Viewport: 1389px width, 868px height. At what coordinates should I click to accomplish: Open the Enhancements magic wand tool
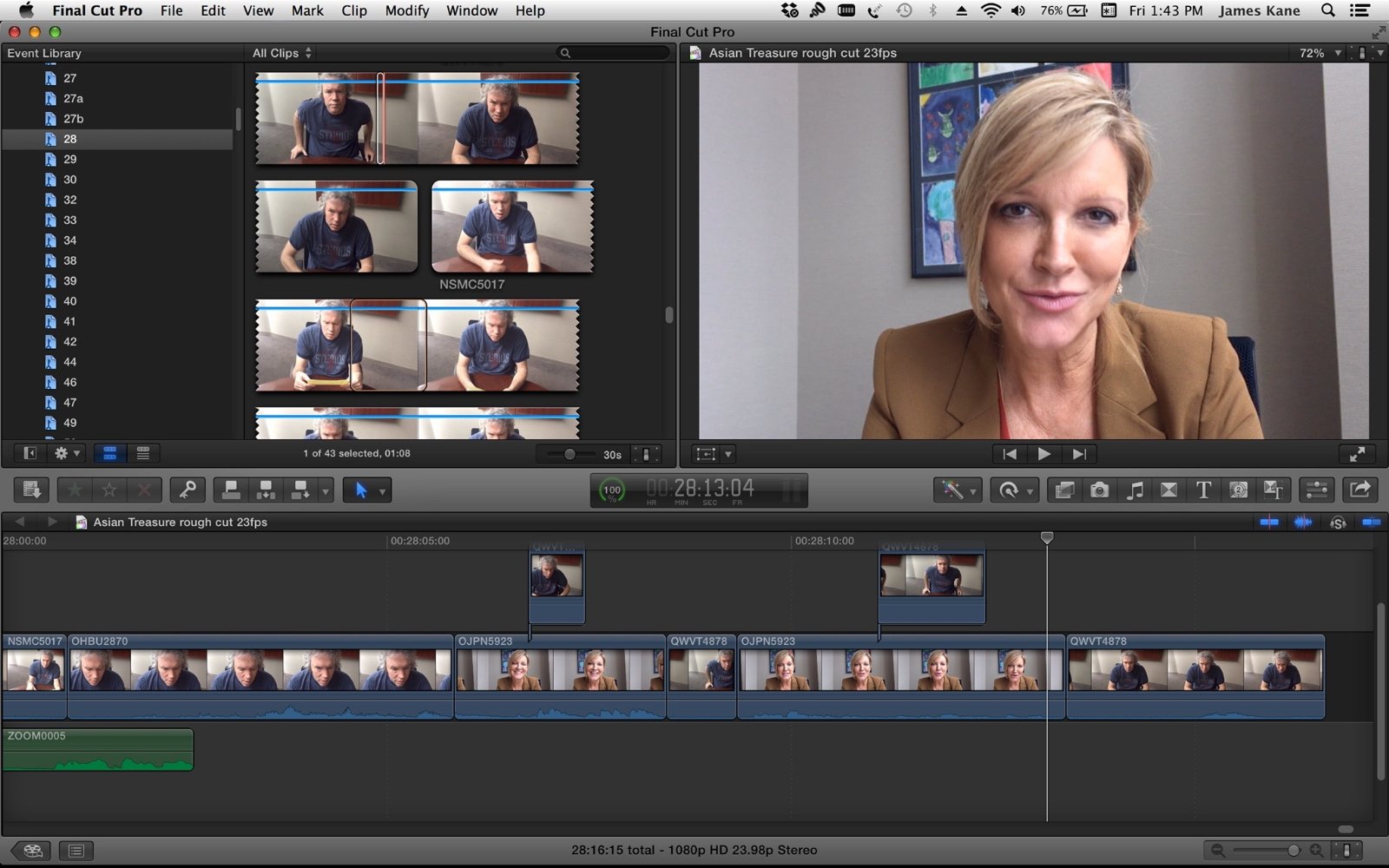(958, 490)
